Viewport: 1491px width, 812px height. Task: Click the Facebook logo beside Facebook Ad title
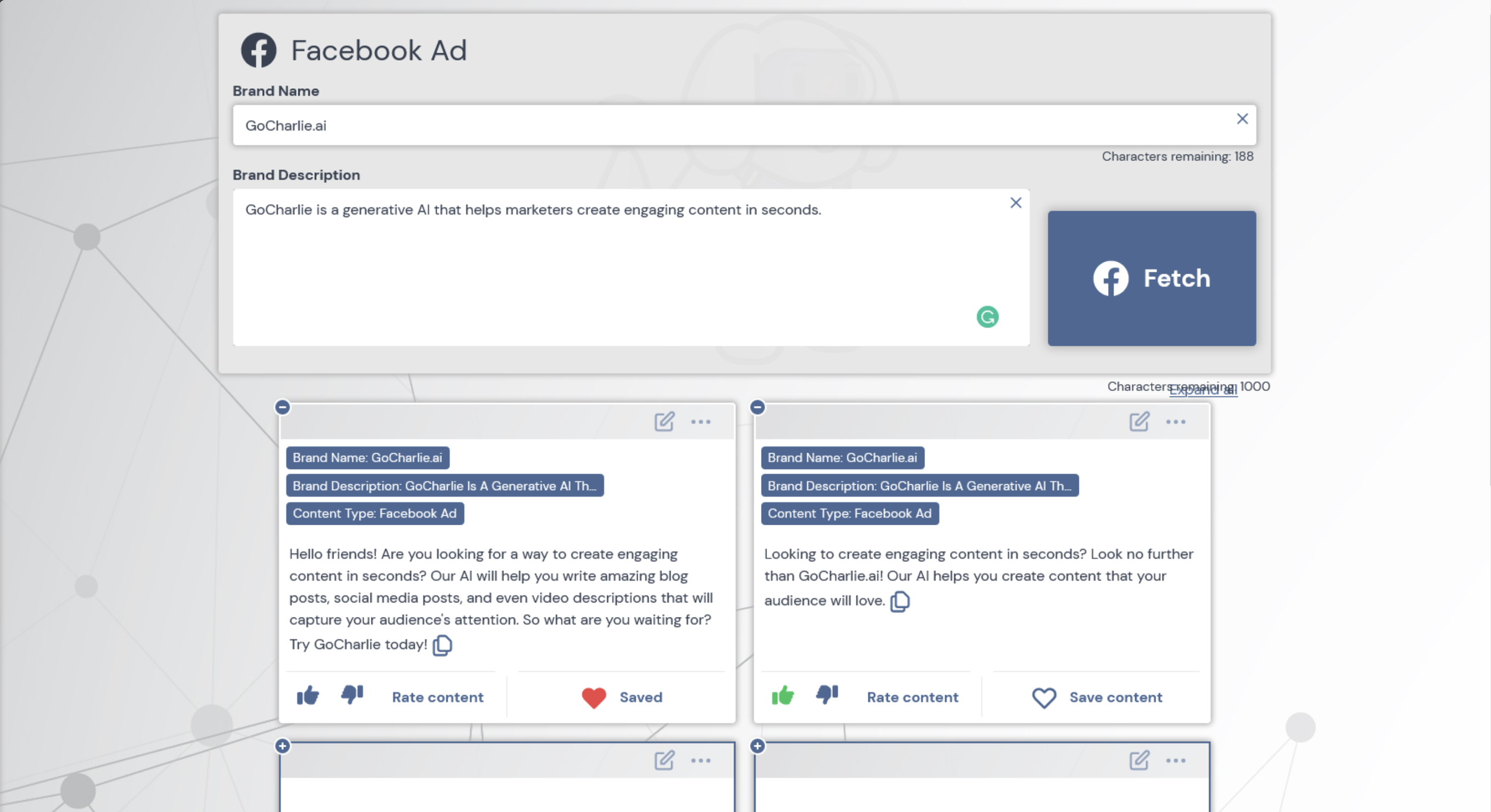[x=258, y=50]
